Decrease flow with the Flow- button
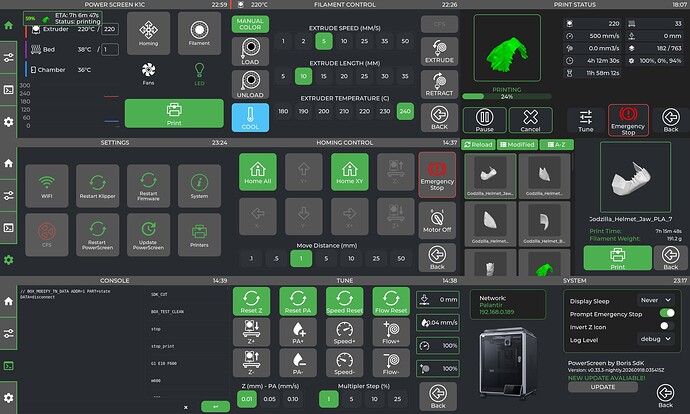The width and height of the screenshot is (690, 414). coord(391,363)
